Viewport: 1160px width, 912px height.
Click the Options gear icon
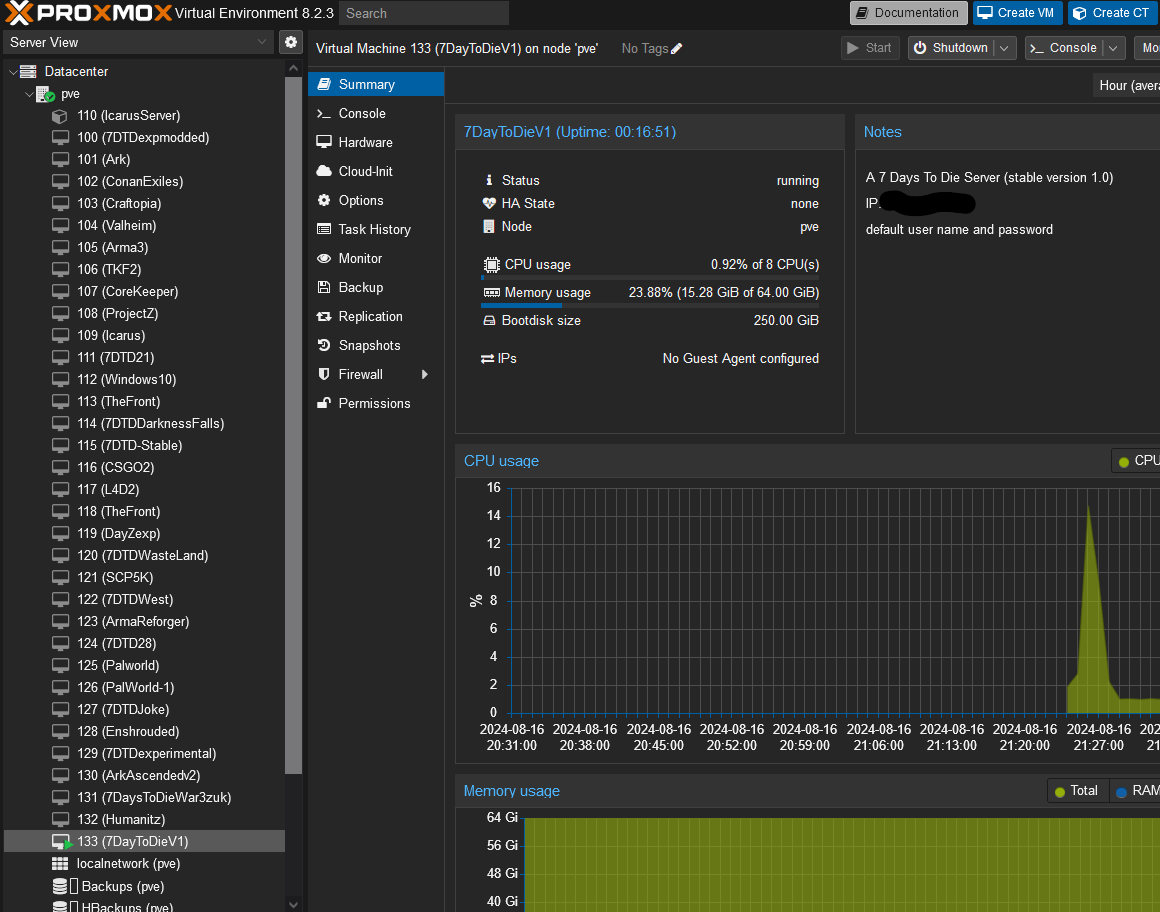click(324, 200)
